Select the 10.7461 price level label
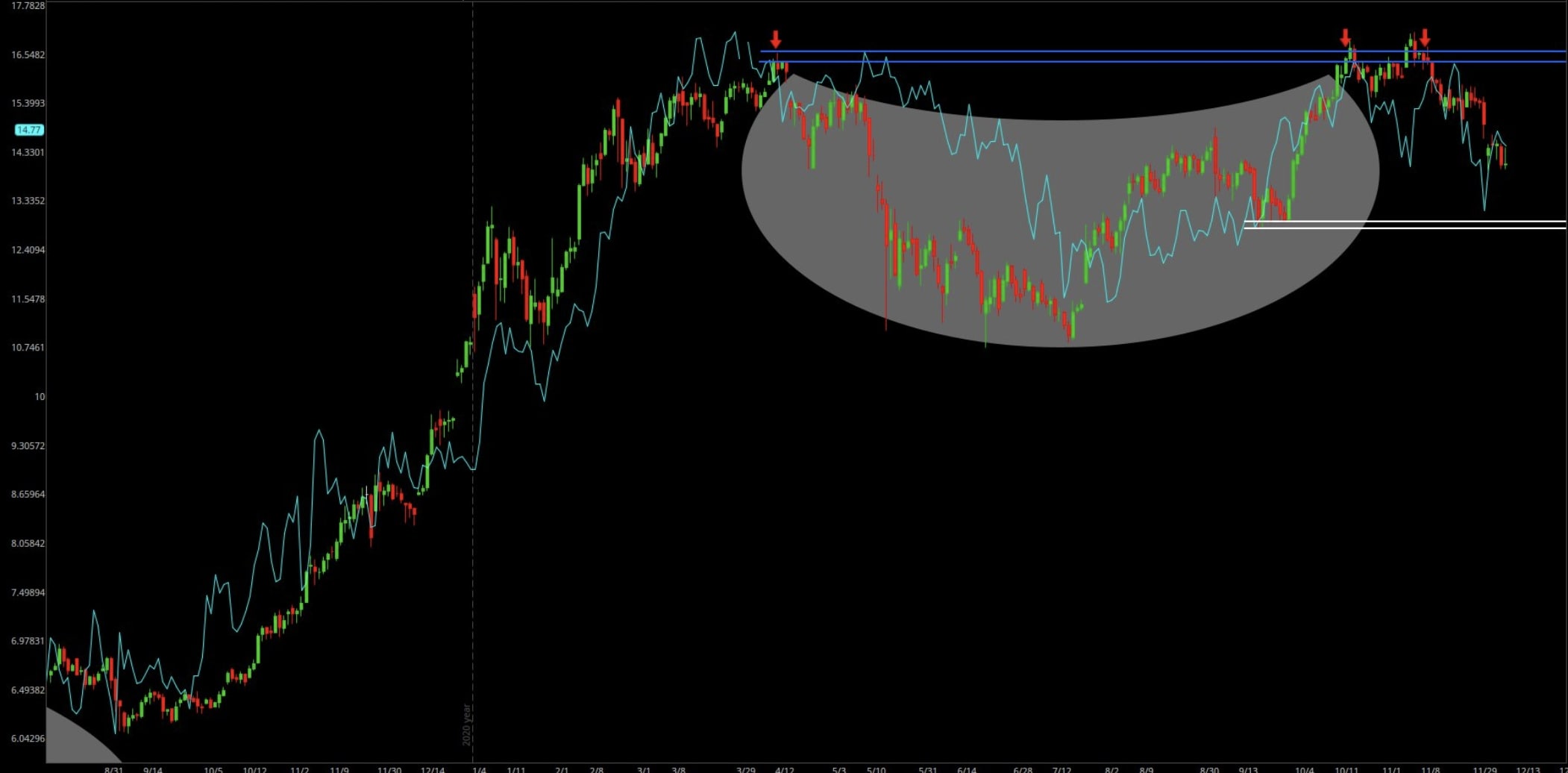This screenshot has width=1568, height=773. tap(28, 348)
